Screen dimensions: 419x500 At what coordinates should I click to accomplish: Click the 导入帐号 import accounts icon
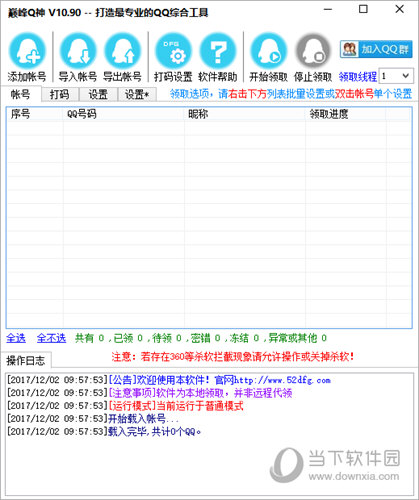point(78,51)
